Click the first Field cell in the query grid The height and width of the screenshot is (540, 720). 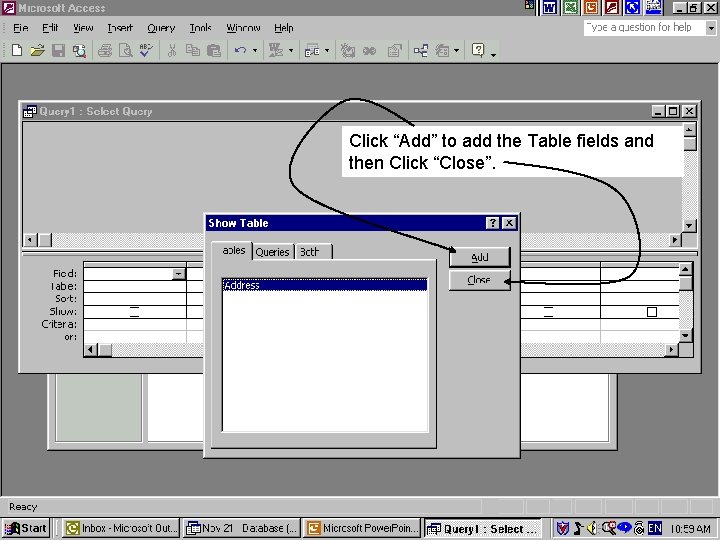[x=135, y=274]
